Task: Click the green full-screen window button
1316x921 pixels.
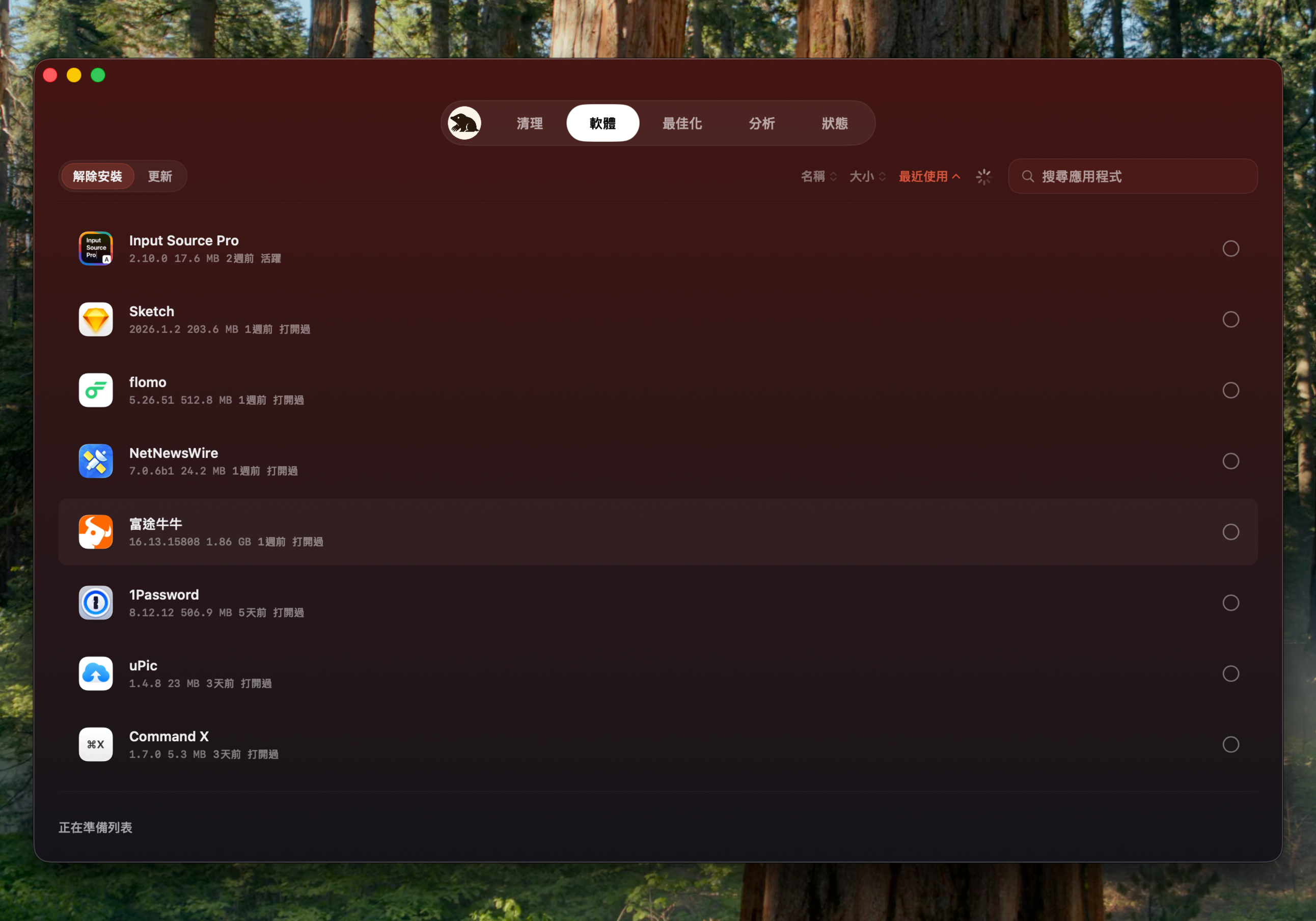Action: pos(98,75)
